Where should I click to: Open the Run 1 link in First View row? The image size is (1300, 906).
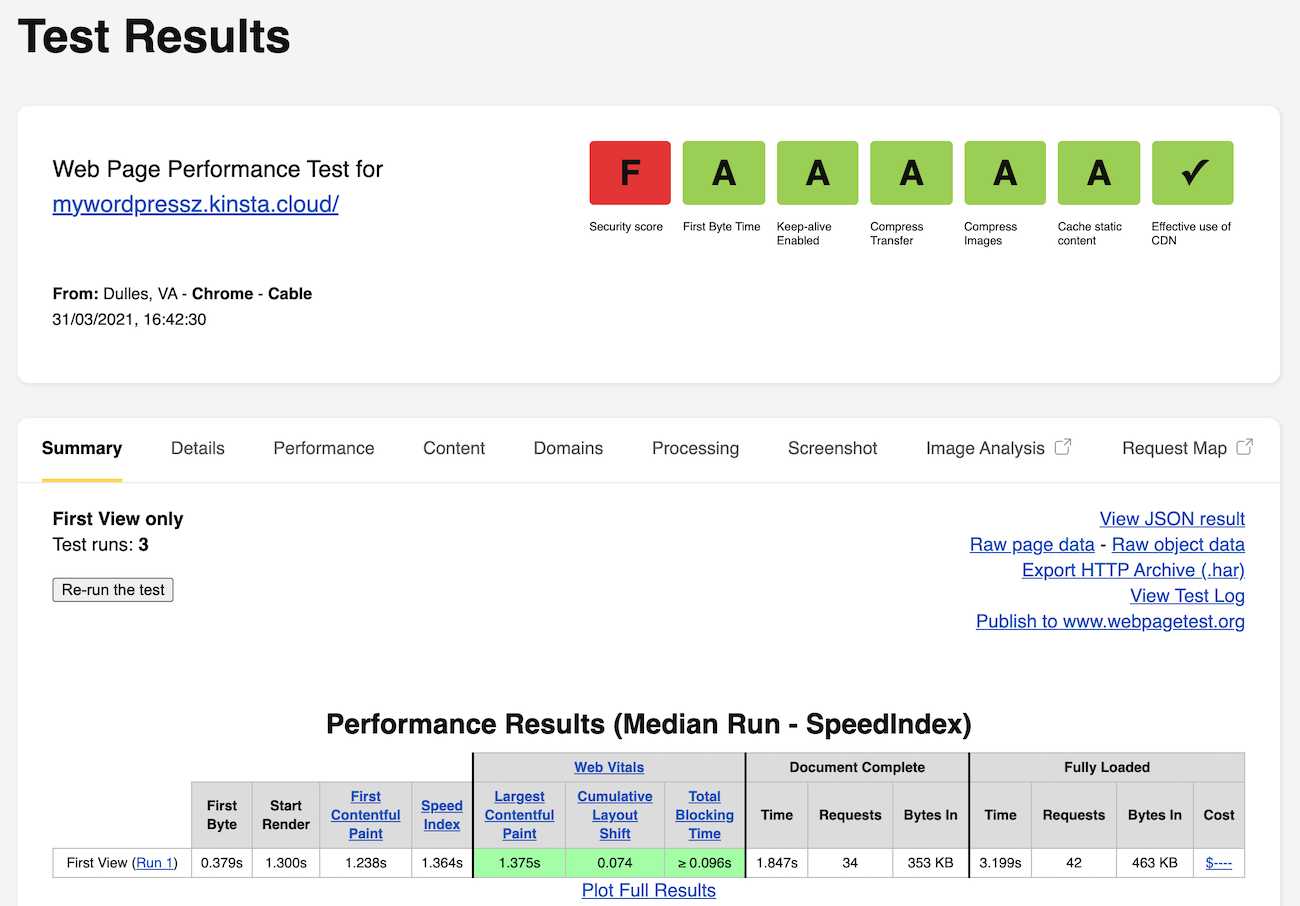155,863
